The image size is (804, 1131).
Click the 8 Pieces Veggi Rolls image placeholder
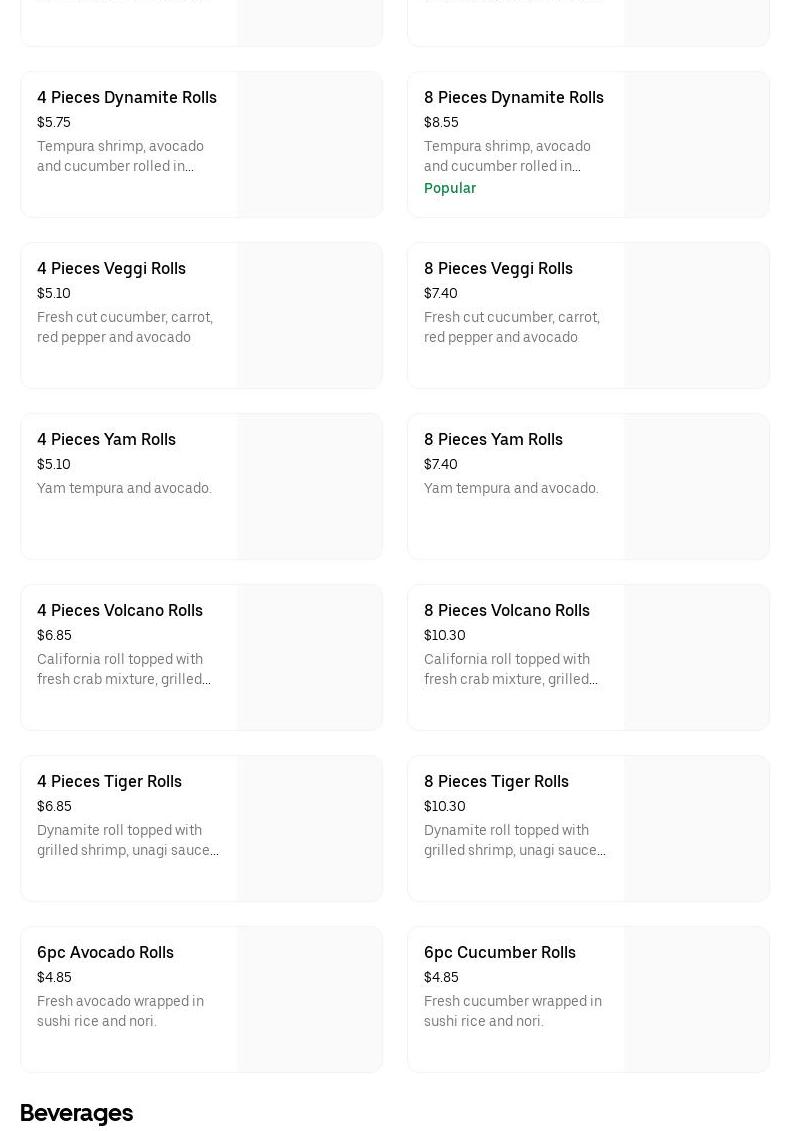(697, 316)
